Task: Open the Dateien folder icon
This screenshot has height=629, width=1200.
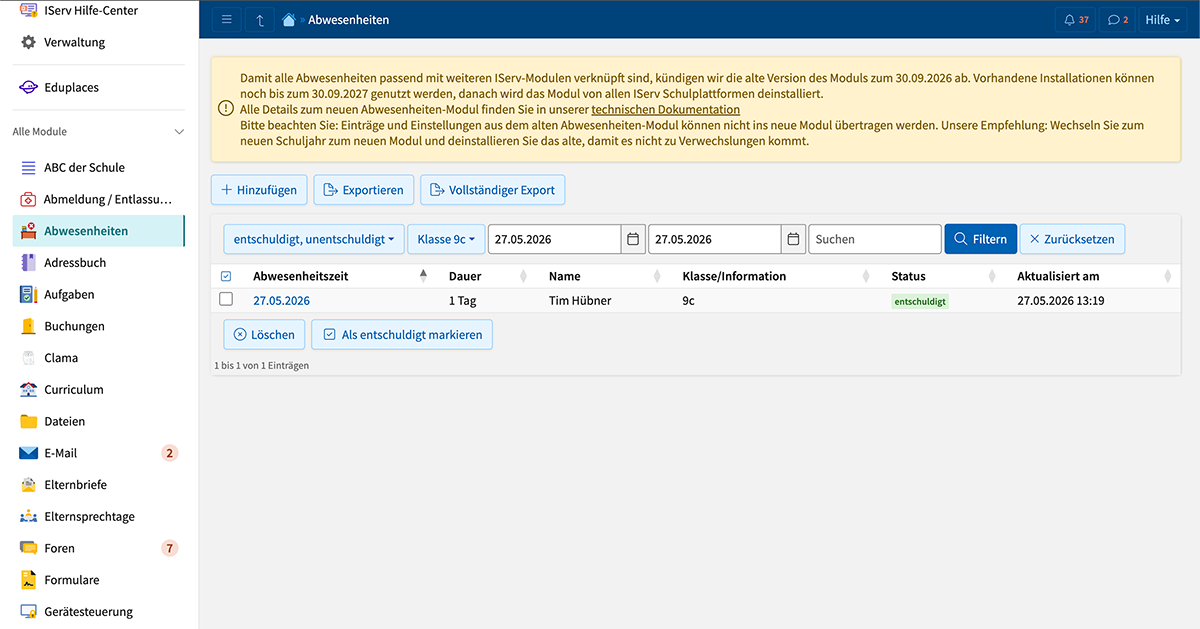Action: click(28, 421)
